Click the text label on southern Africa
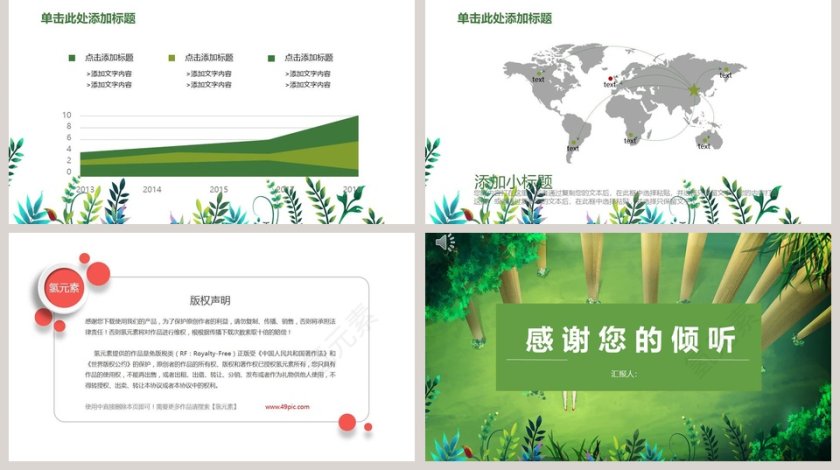 click(629, 140)
